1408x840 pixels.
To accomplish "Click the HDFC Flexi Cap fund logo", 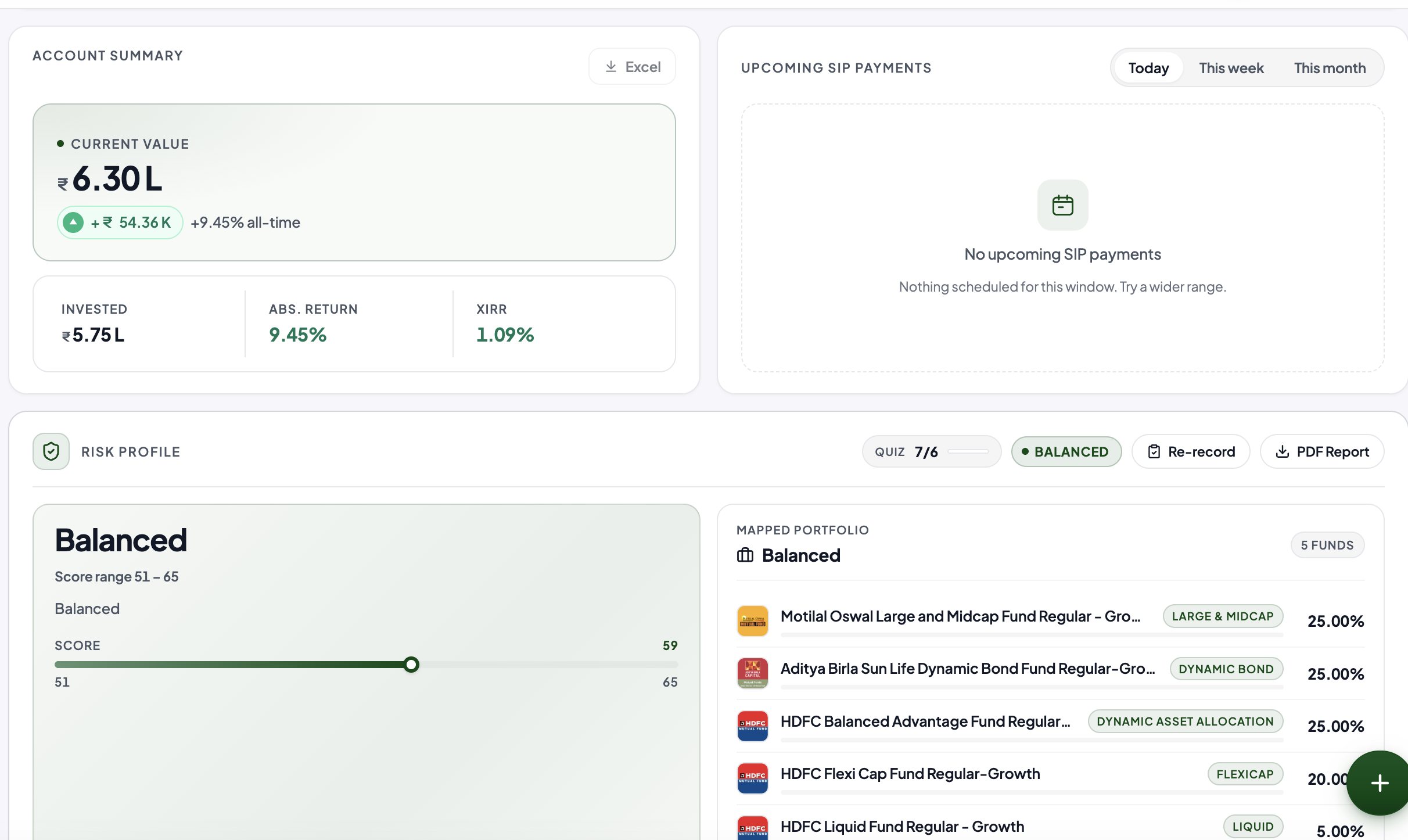I will pyautogui.click(x=753, y=778).
